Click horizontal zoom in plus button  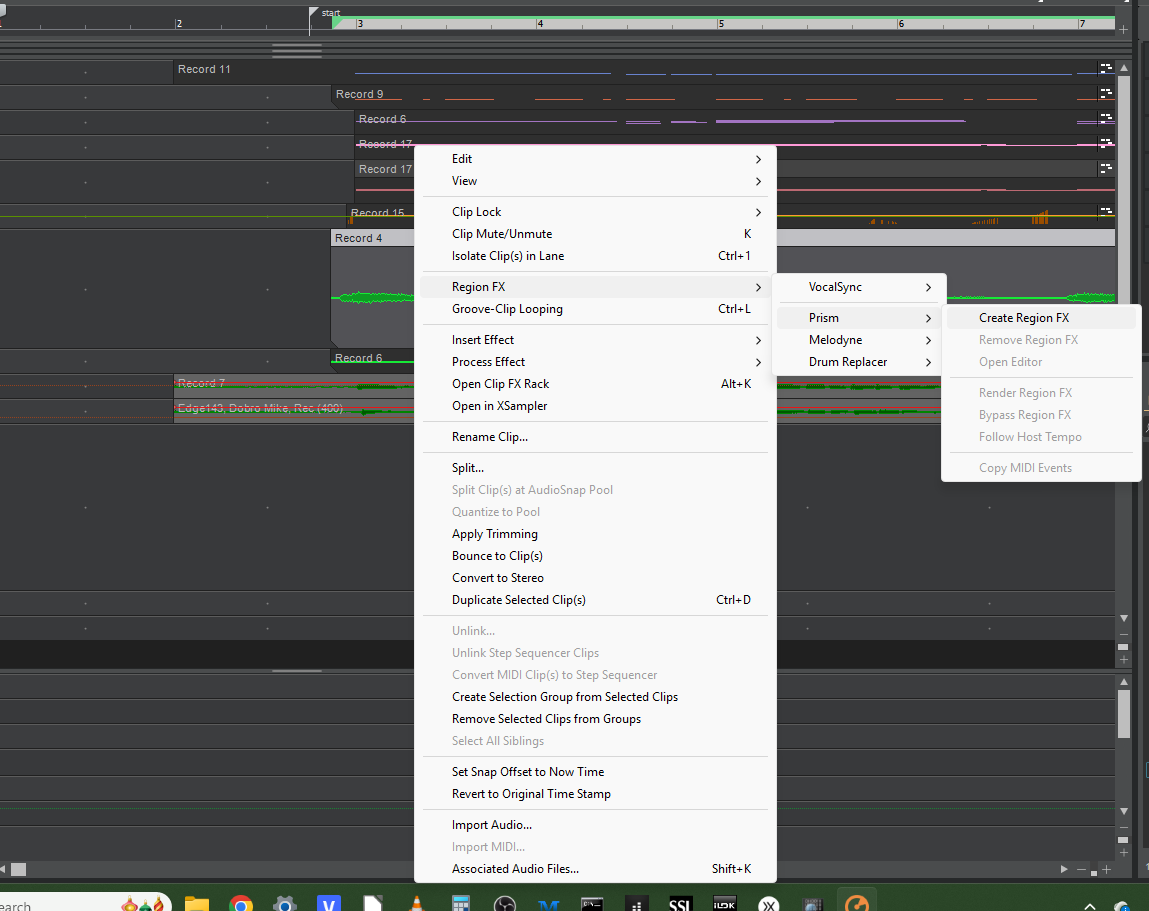[1106, 869]
